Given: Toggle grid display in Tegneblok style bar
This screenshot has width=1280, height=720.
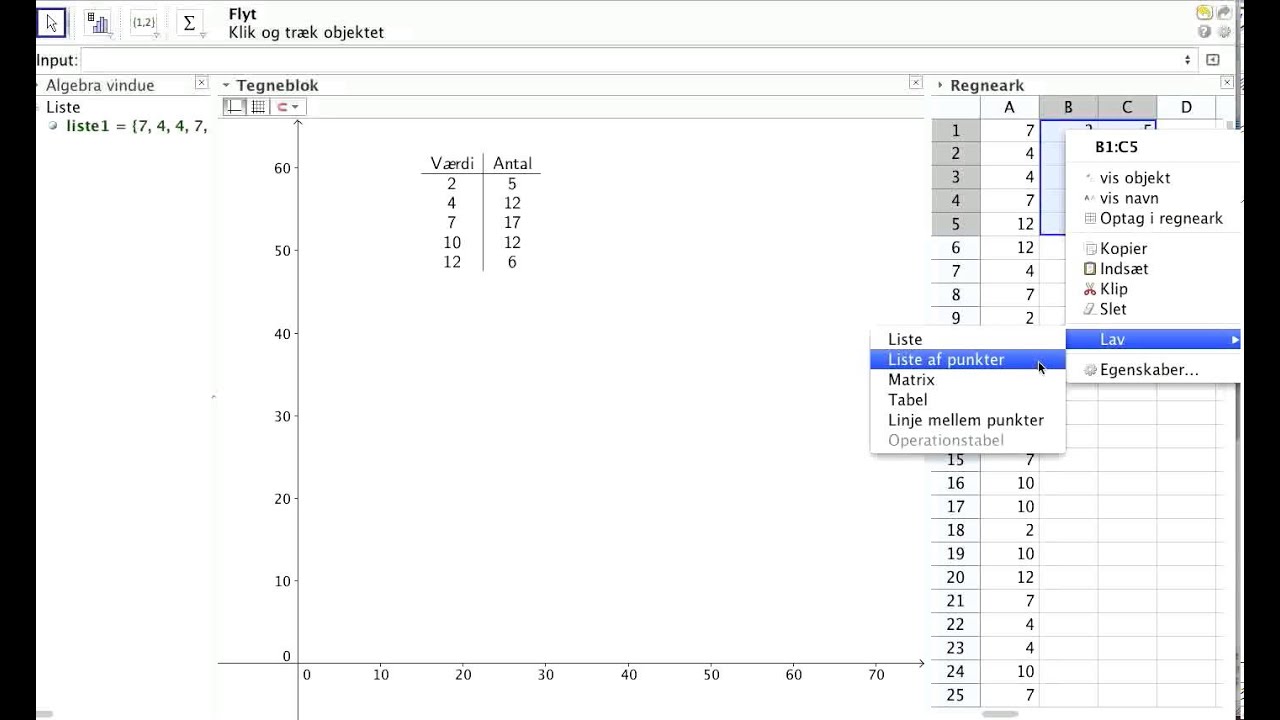Looking at the screenshot, I should pyautogui.click(x=258, y=107).
